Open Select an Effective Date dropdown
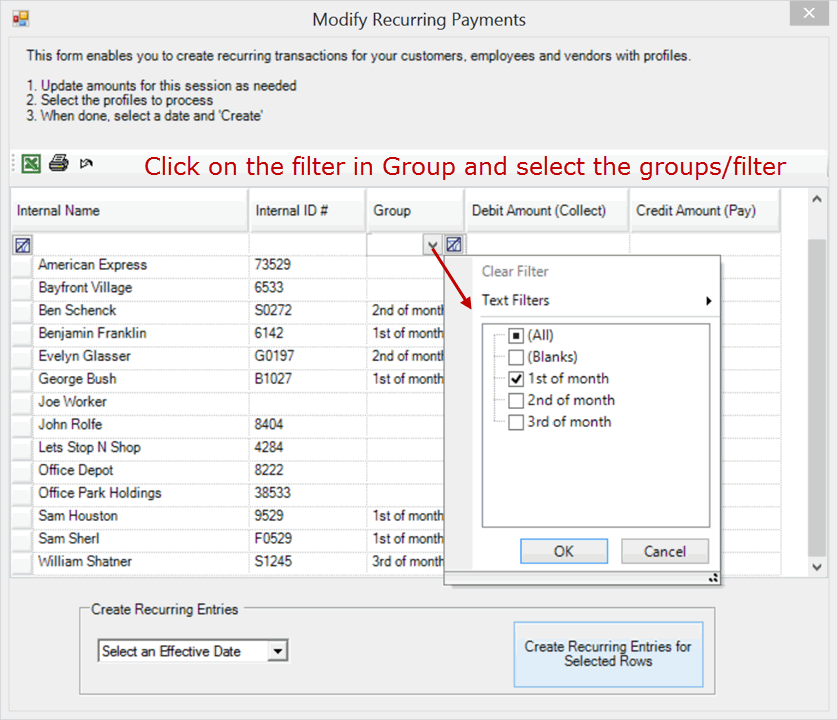 click(278, 652)
